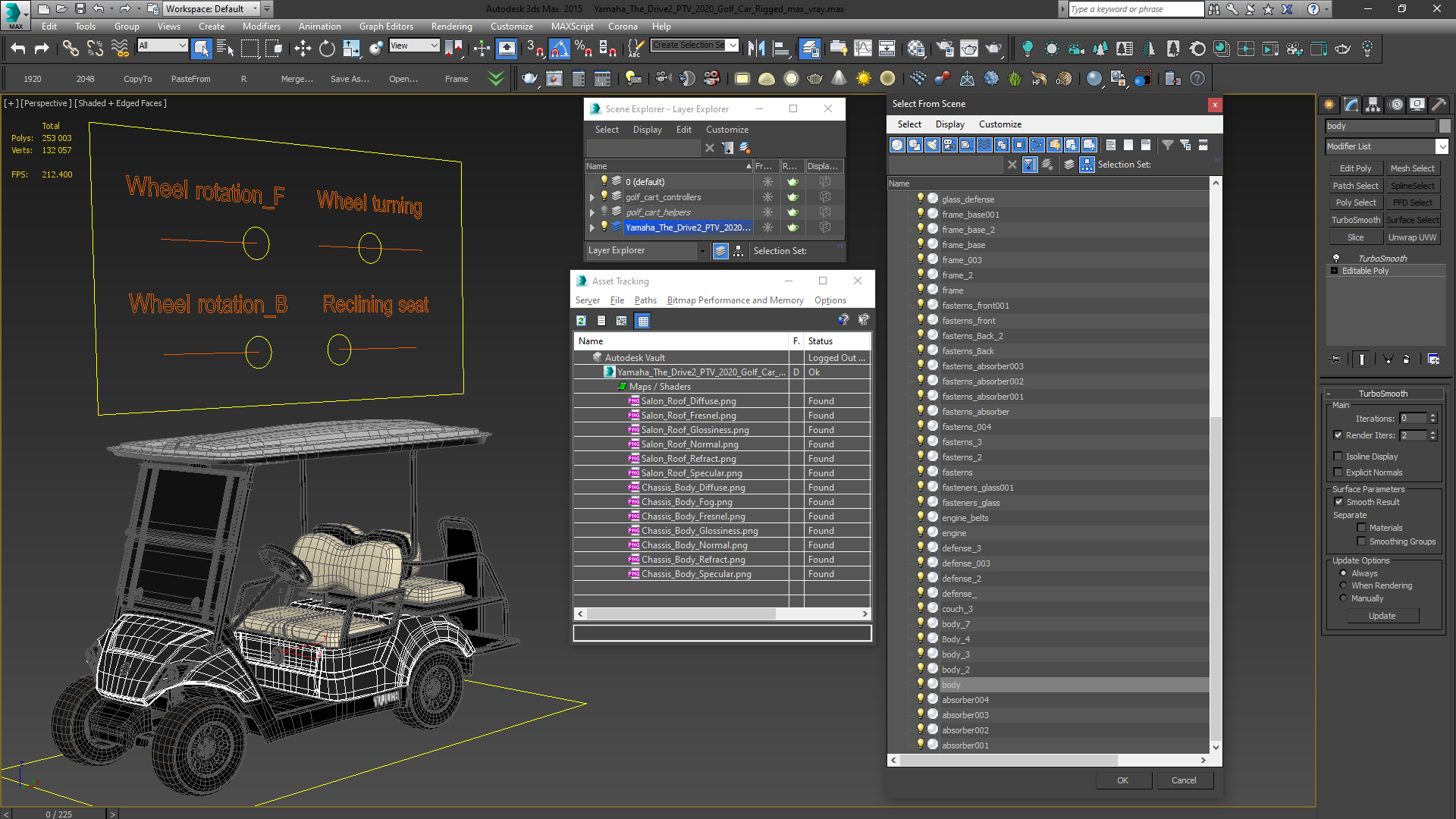Open the Rendering menu
This screenshot has width=1456, height=819.
click(451, 26)
